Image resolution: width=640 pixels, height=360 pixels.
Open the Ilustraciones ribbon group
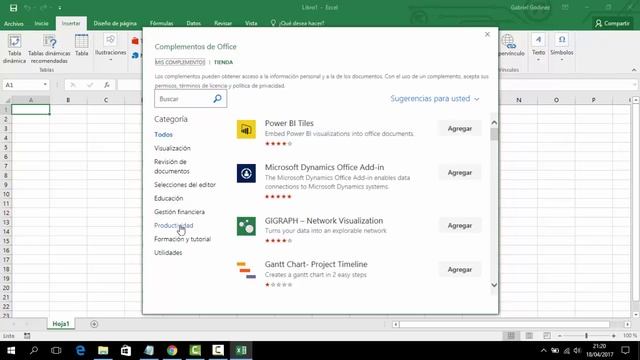tap(110, 48)
